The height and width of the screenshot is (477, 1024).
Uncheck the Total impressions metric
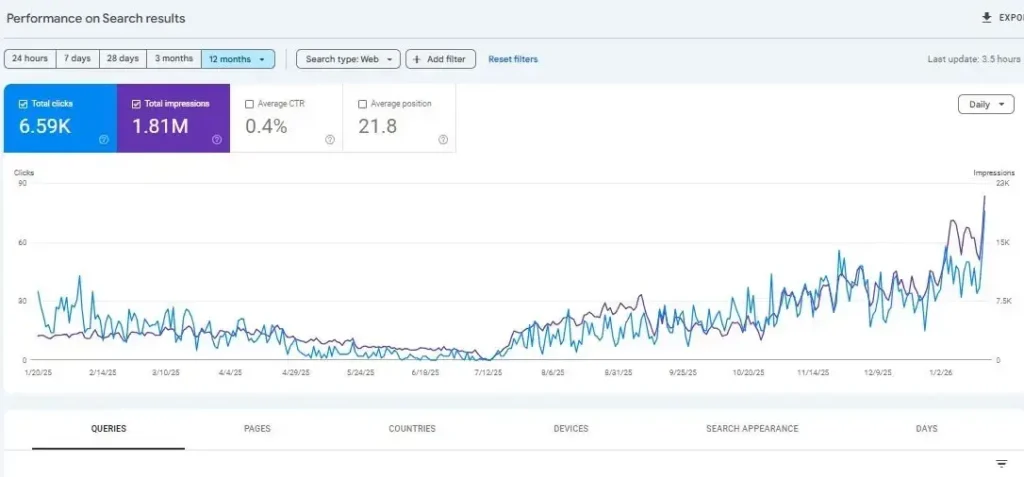tap(136, 103)
